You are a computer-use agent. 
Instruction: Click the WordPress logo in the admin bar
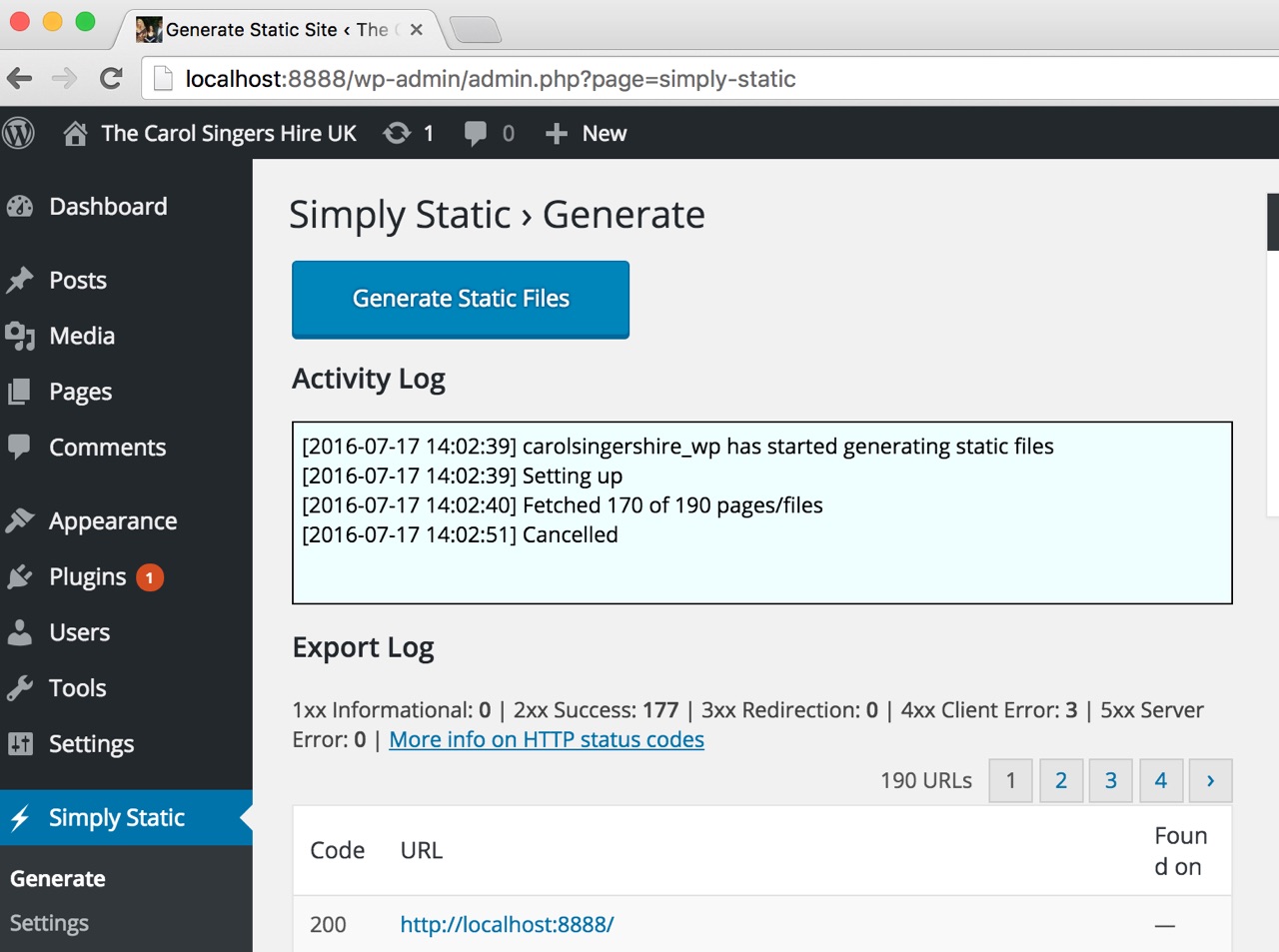pyautogui.click(x=18, y=132)
